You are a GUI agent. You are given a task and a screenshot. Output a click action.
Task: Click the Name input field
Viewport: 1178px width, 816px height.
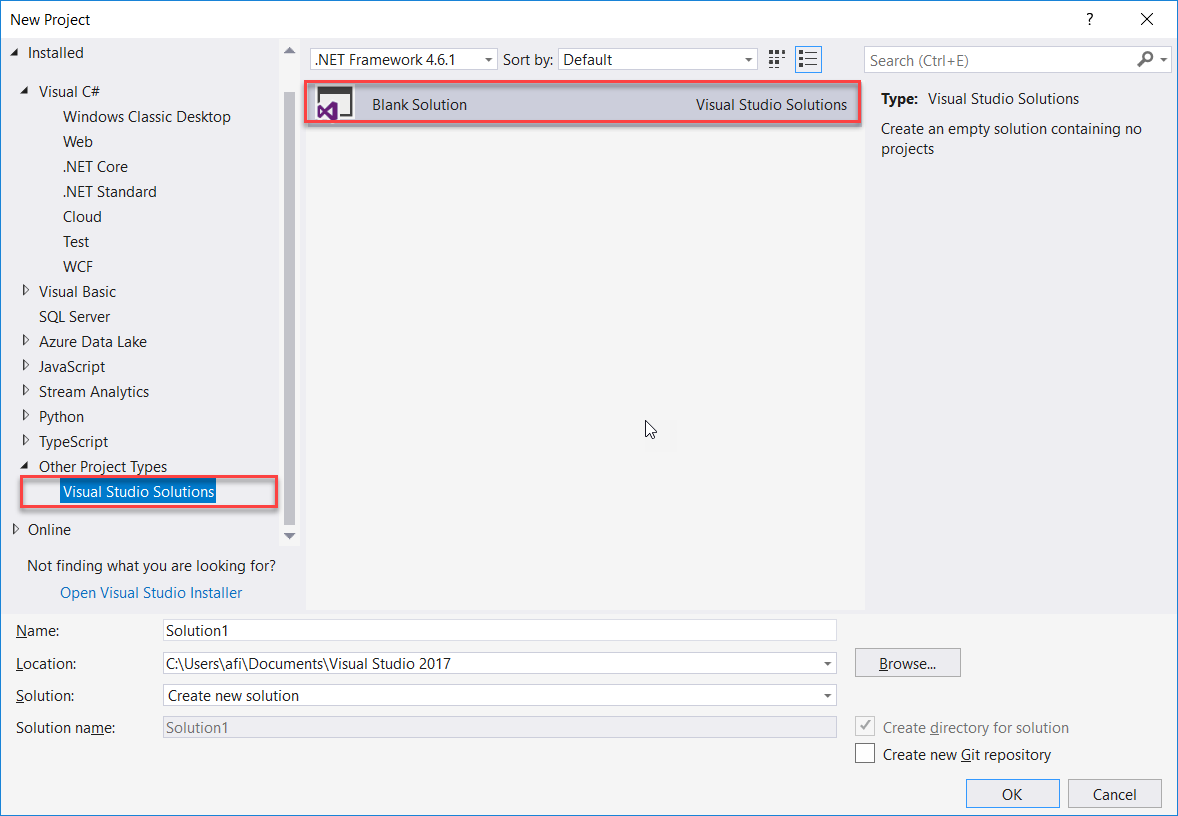(x=500, y=630)
